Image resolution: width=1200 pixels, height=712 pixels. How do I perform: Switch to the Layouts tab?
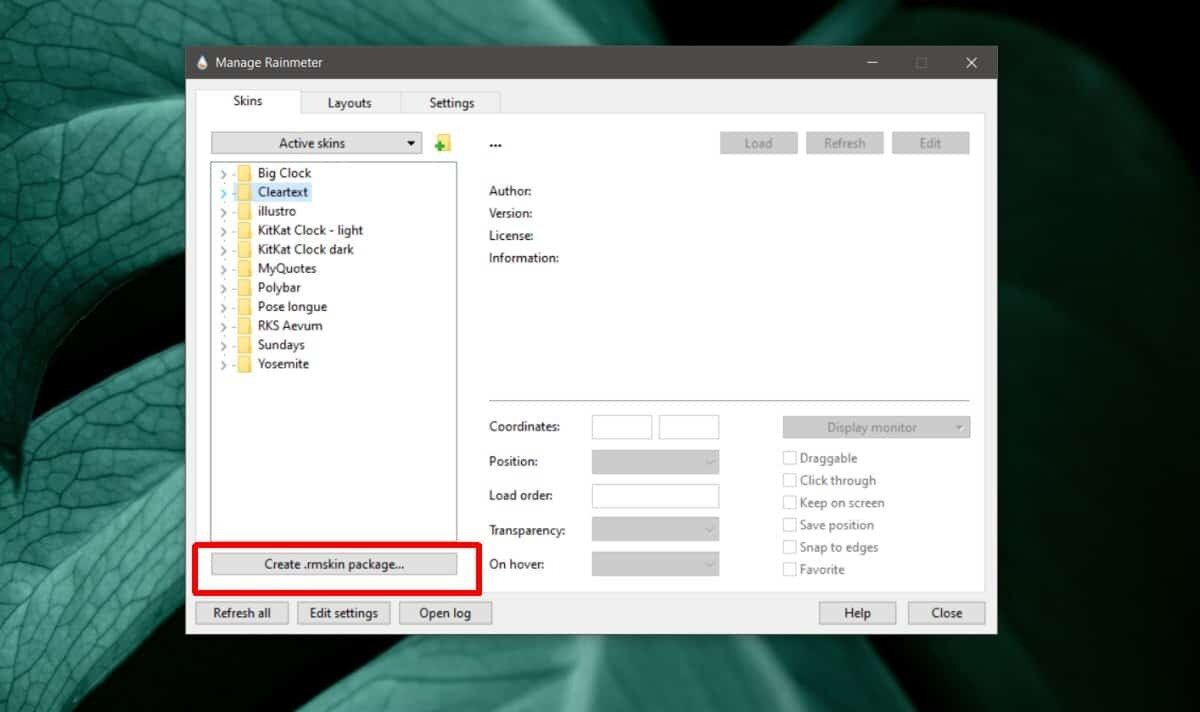pyautogui.click(x=349, y=103)
